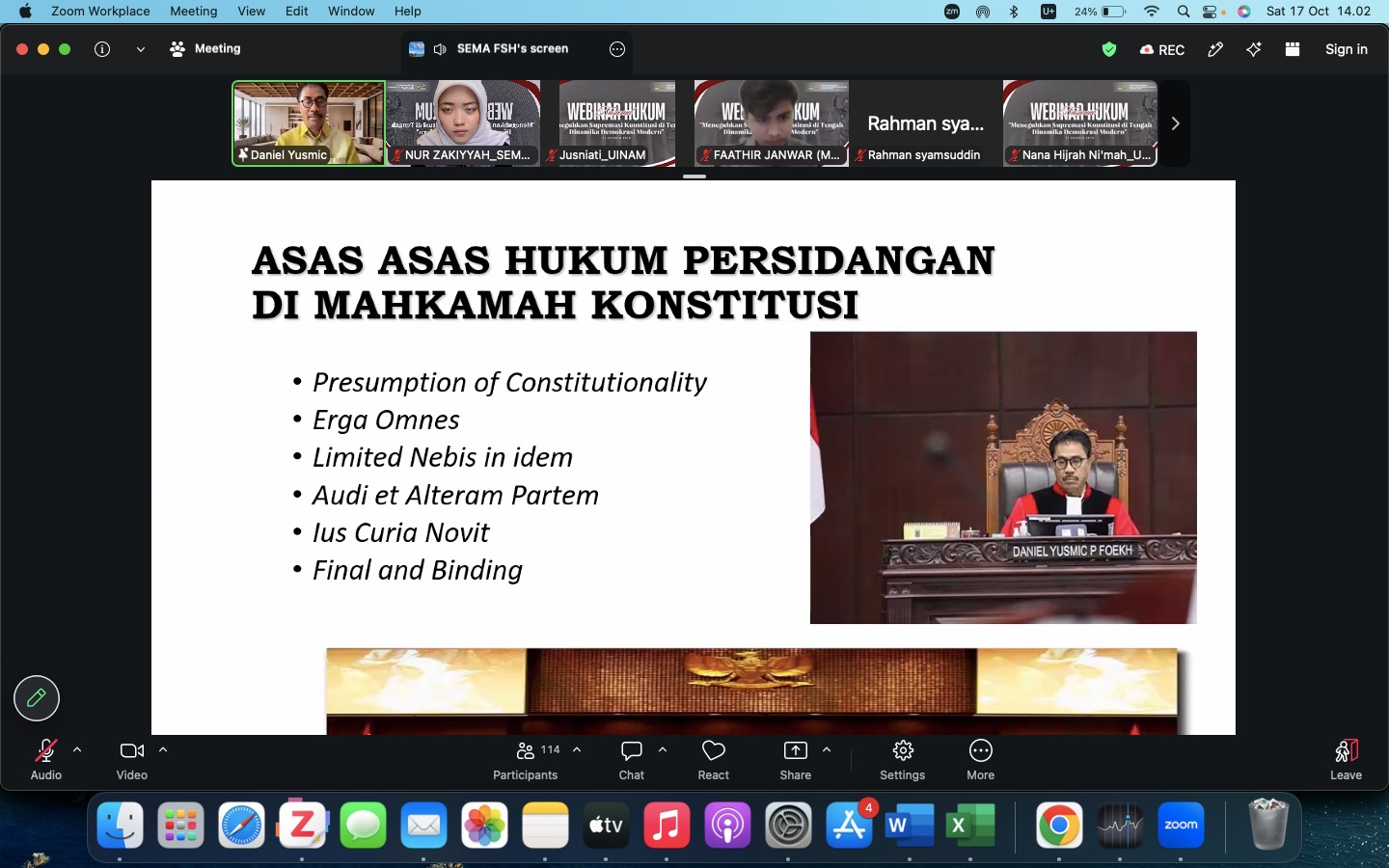Click the Sign in button
This screenshot has width=1389, height=868.
coord(1347,49)
